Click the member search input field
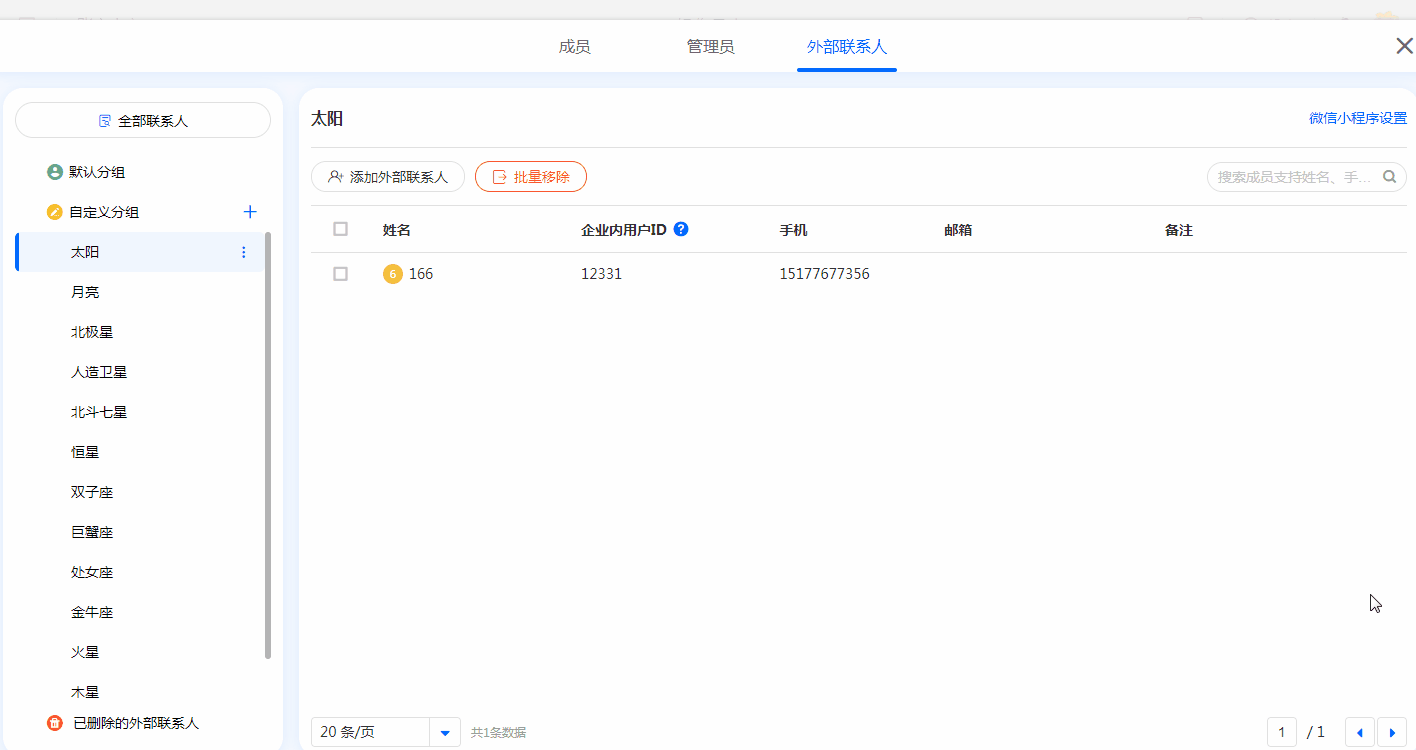Image resolution: width=1416 pixels, height=750 pixels. (1294, 177)
